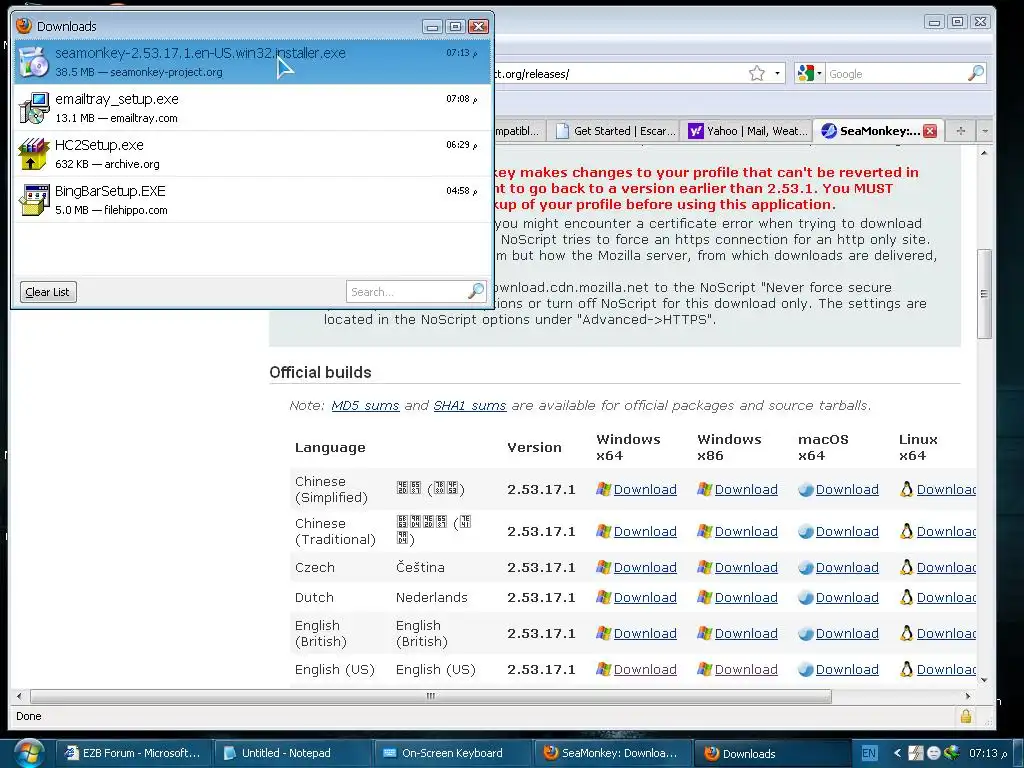Click the Firefox icon in Downloads title bar
The image size is (1024, 768).
point(24,25)
